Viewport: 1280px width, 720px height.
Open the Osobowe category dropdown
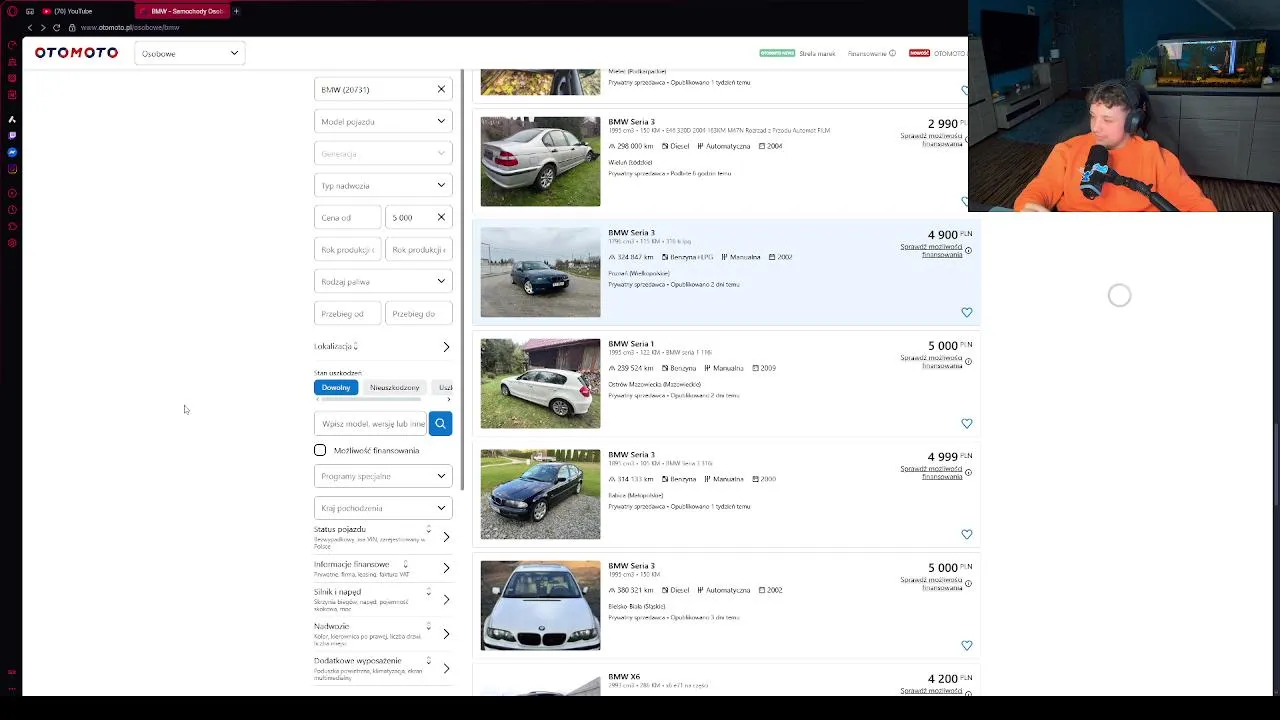coord(189,53)
